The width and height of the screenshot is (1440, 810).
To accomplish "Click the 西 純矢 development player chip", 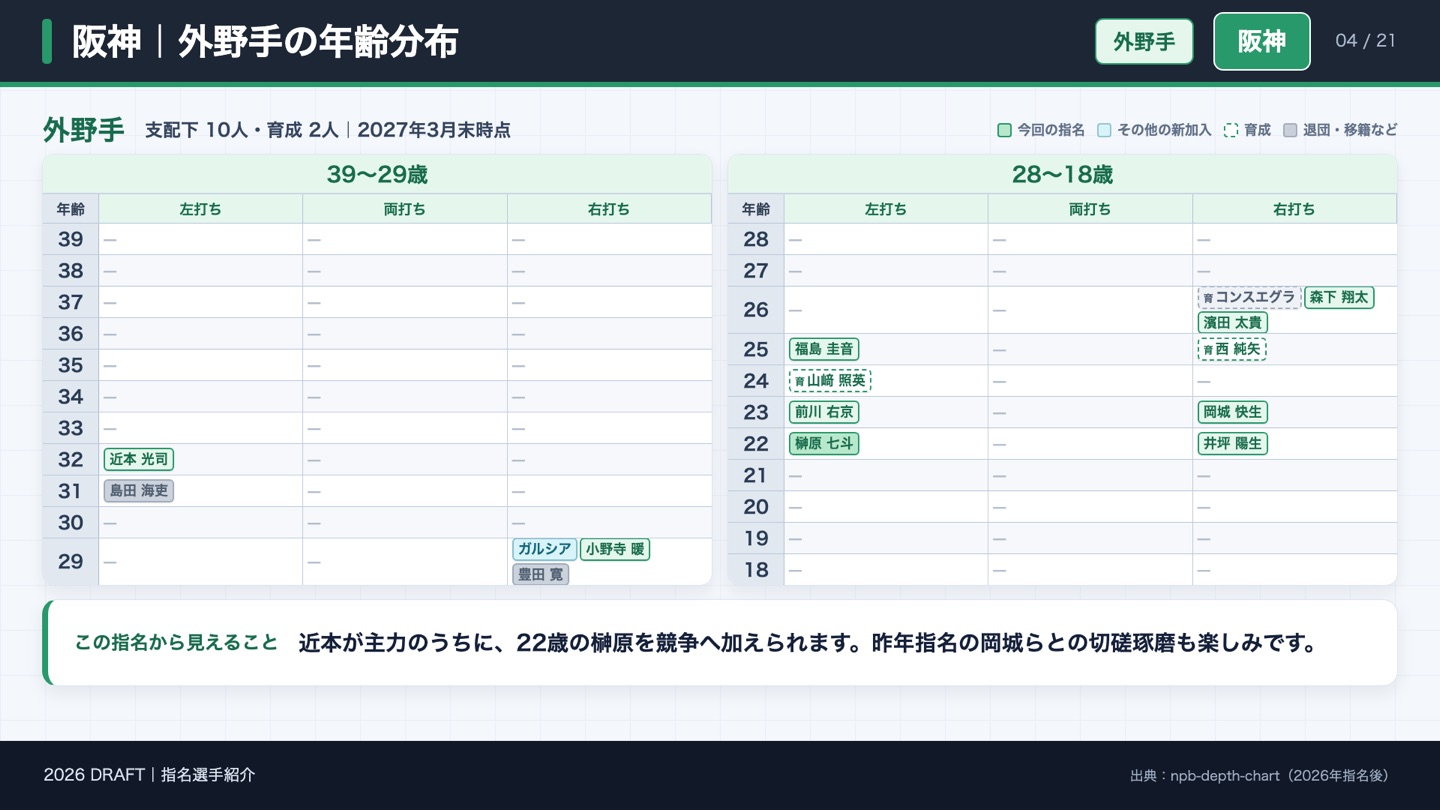I will point(1232,349).
